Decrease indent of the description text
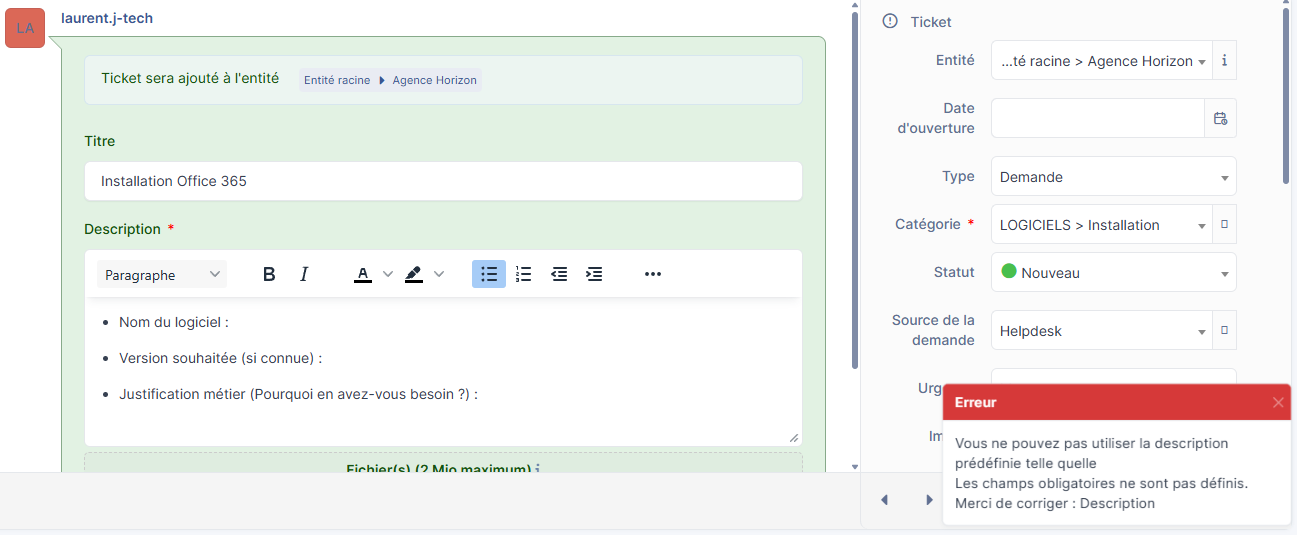This screenshot has width=1297, height=535. [x=559, y=274]
